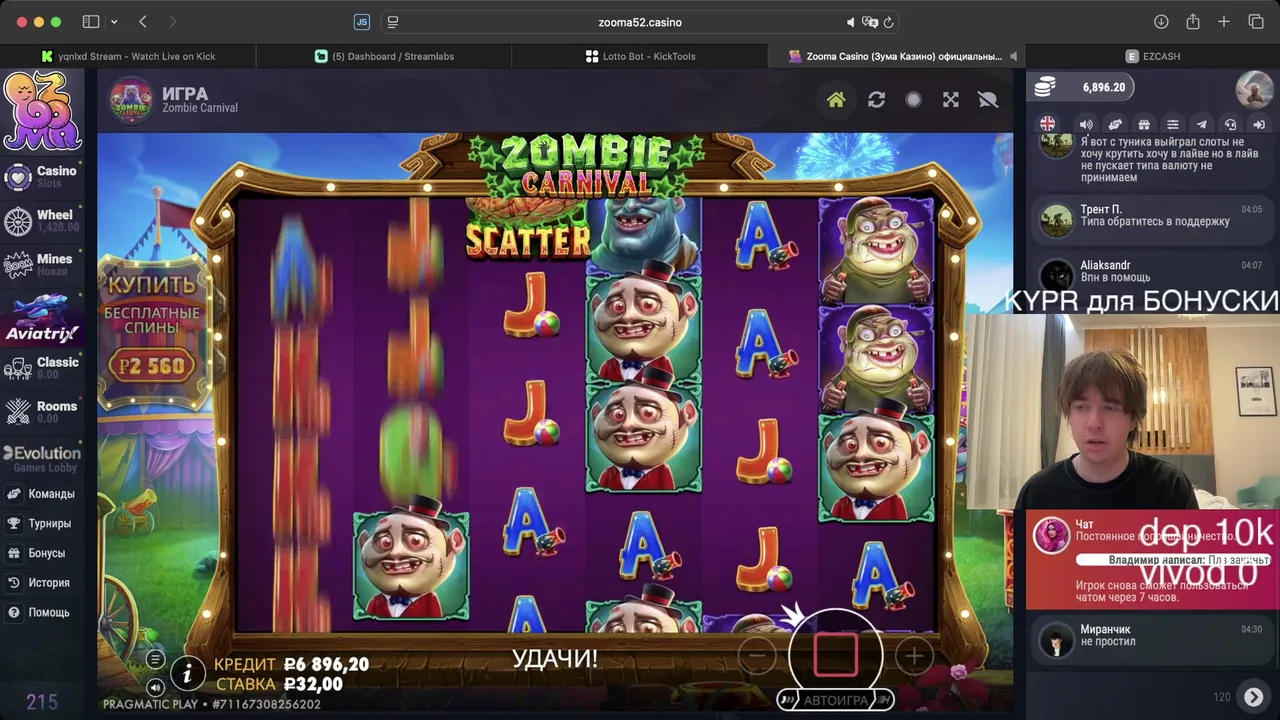Click Миранчик username in chat
The width and height of the screenshot is (1280, 720).
1105,629
